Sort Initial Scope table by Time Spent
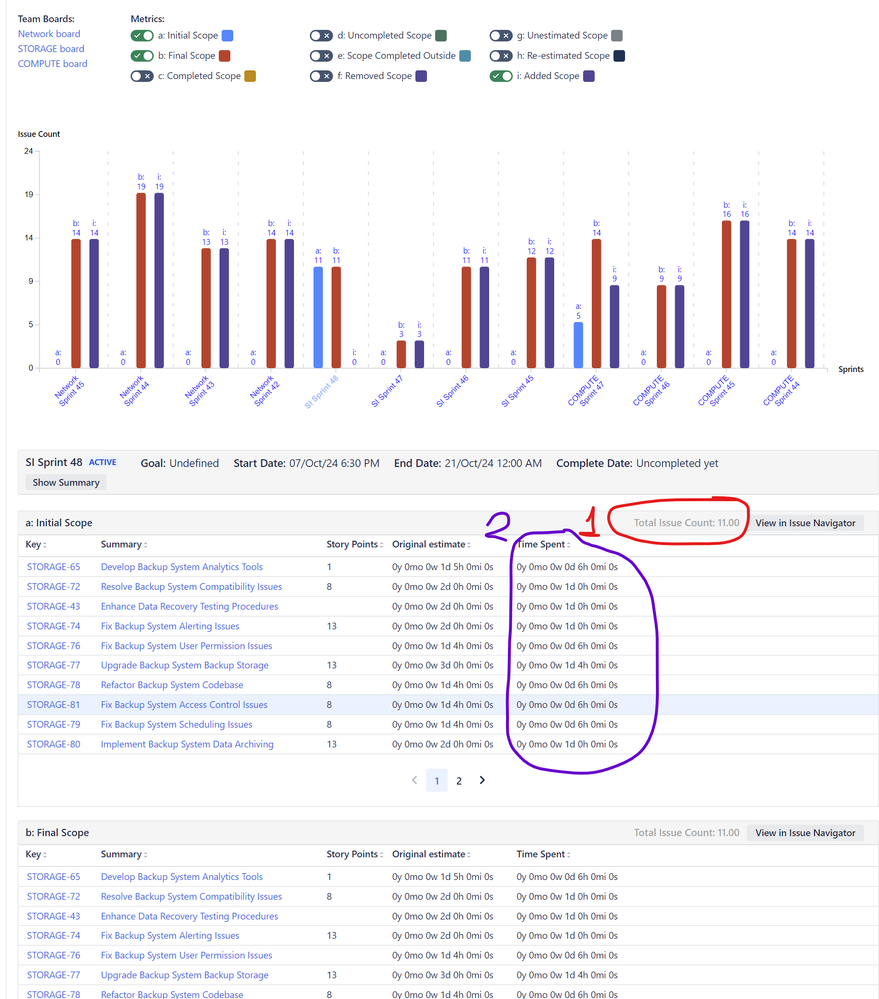This screenshot has height=999, width=879. tap(543, 544)
